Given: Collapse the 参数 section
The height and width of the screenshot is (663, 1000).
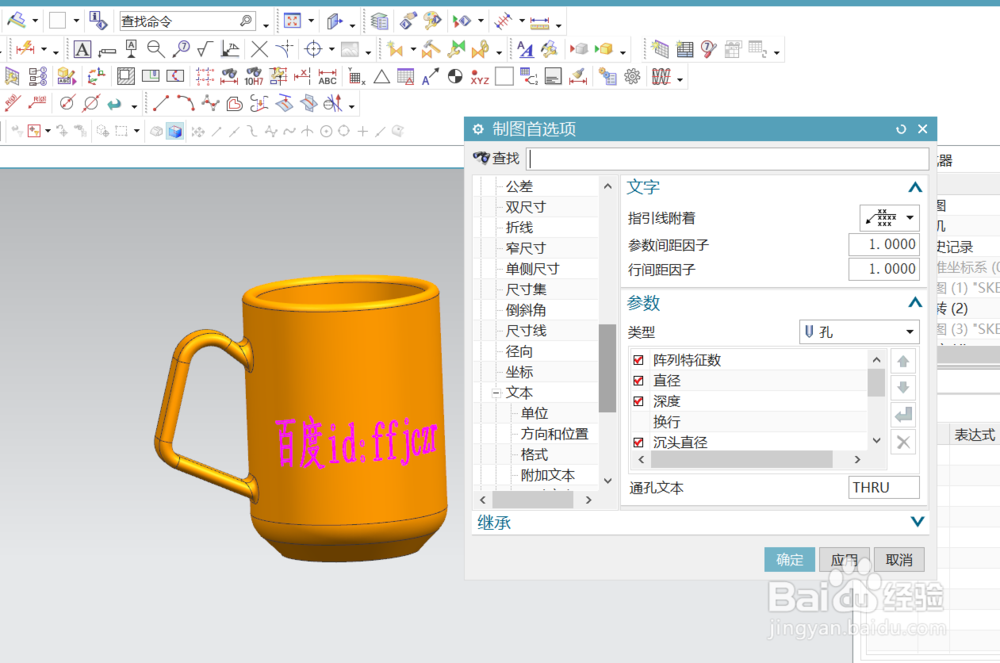Looking at the screenshot, I should (915, 302).
